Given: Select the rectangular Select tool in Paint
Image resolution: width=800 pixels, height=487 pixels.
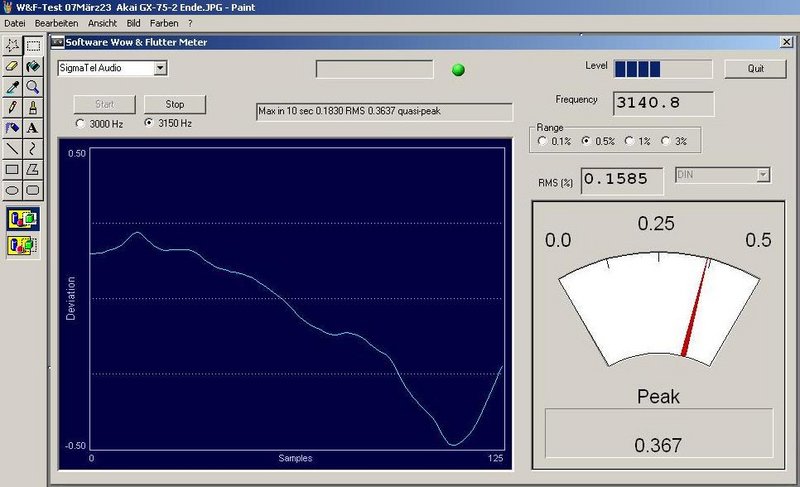Looking at the screenshot, I should tap(33, 46).
